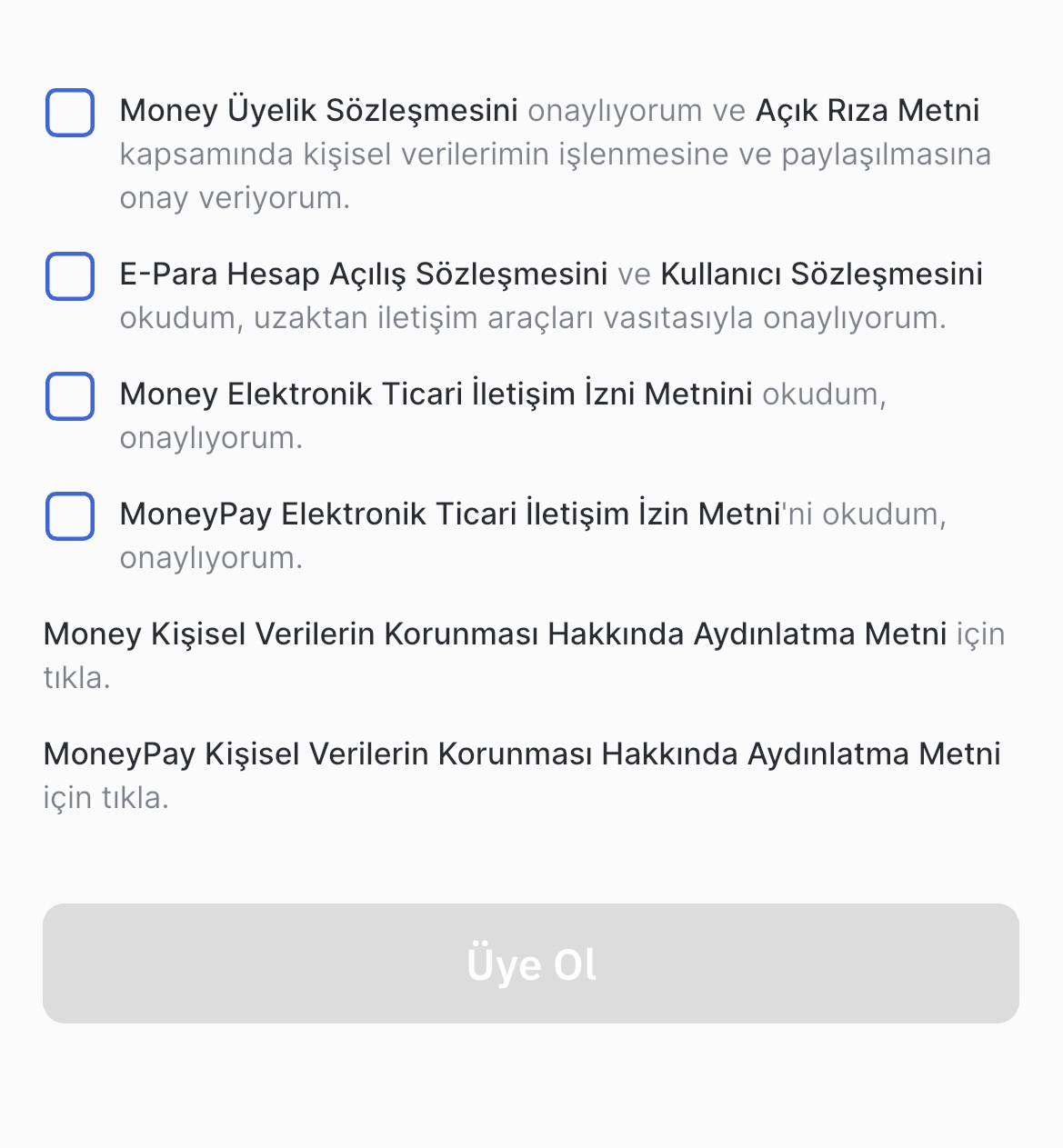View the E-Para Hesap Açılış Sözleşmesini document

364,275
